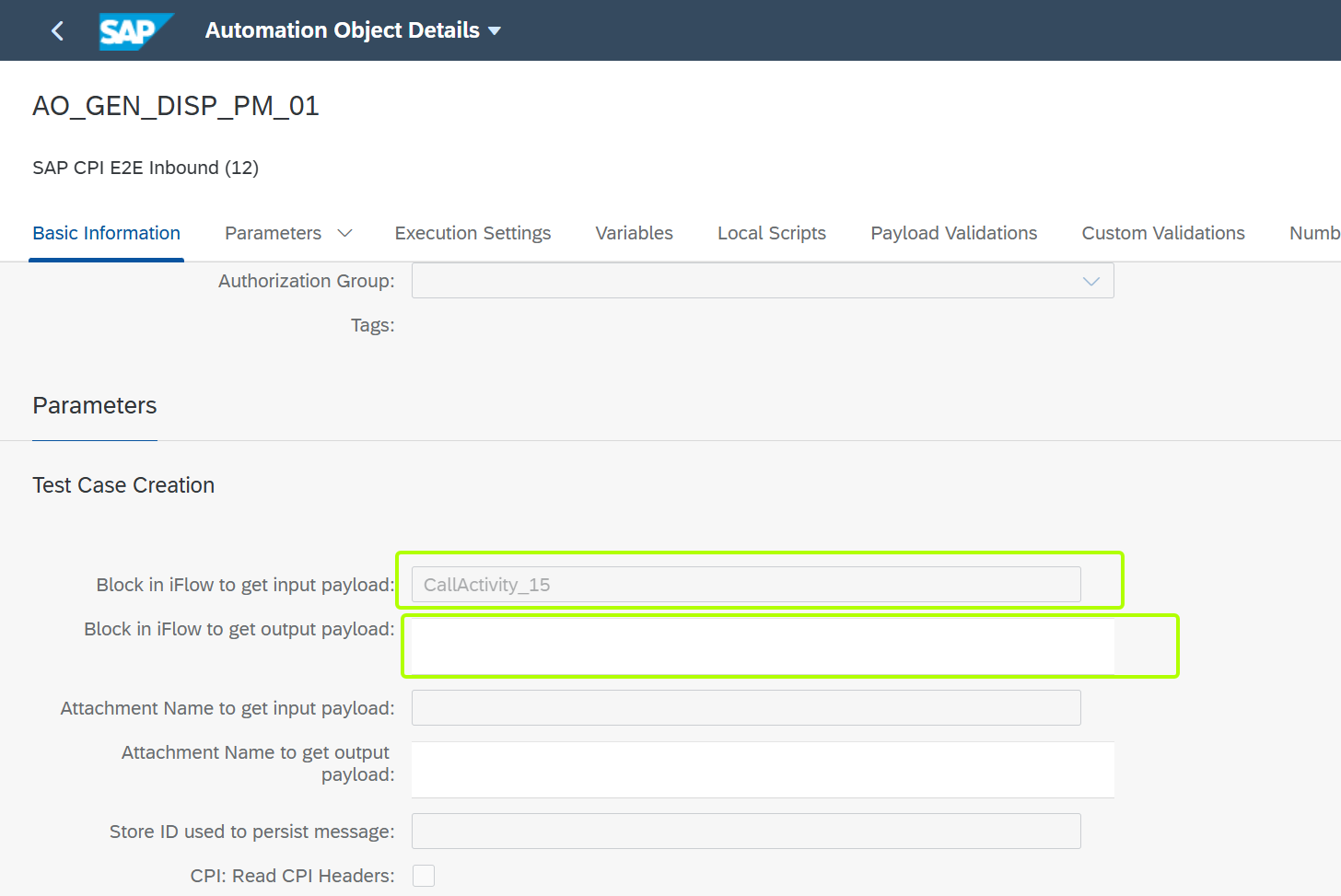Focus the Attachment Name output payload field
Screen dimensions: 1341x896
click(763, 770)
